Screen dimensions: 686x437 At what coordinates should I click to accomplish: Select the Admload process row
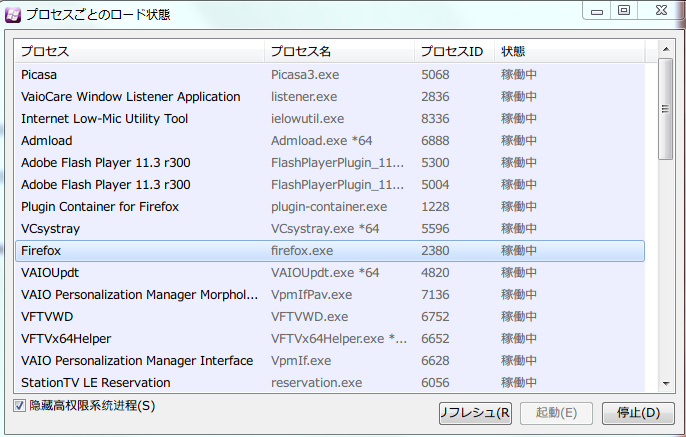tap(330, 140)
